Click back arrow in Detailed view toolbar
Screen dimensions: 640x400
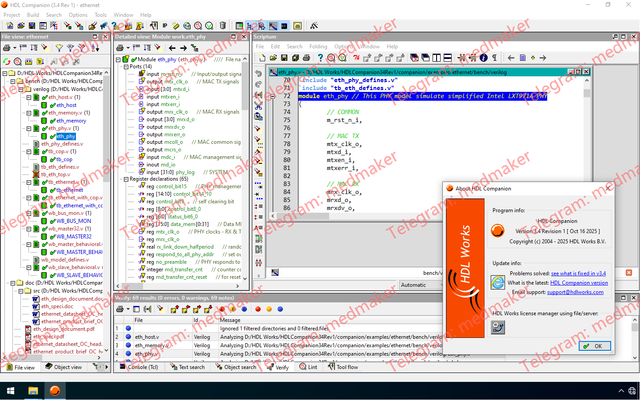[172, 48]
